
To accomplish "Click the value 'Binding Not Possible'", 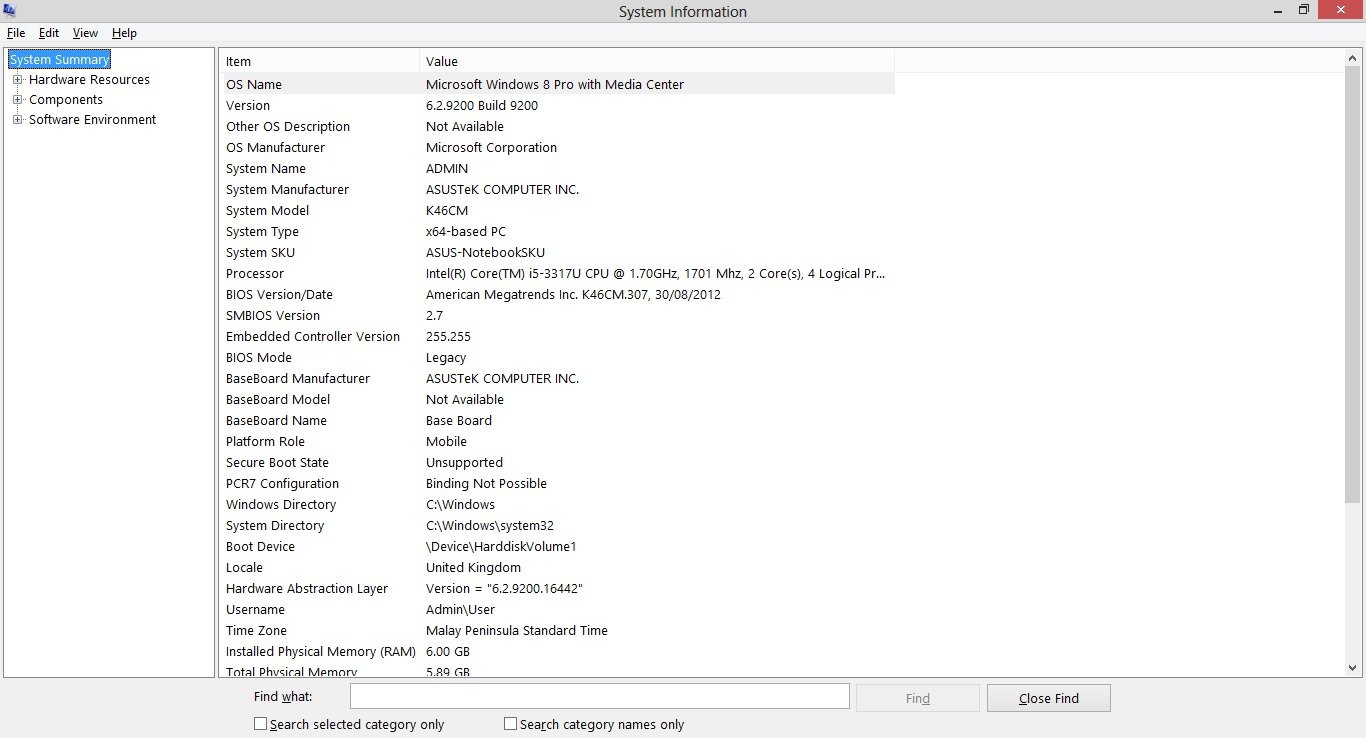I will pos(486,484).
